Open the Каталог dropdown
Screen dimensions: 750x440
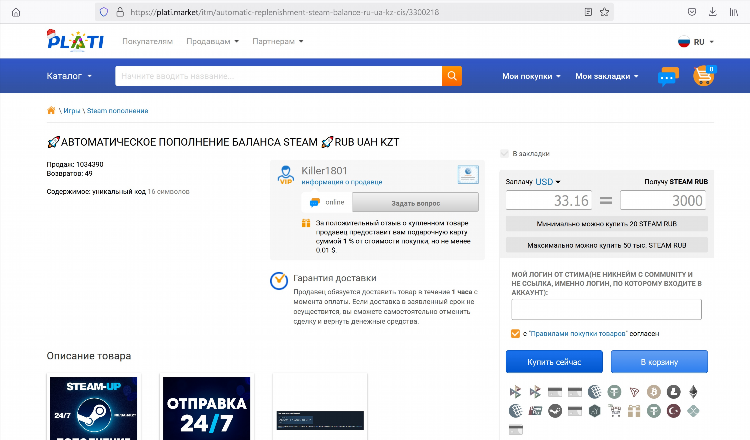click(x=69, y=76)
